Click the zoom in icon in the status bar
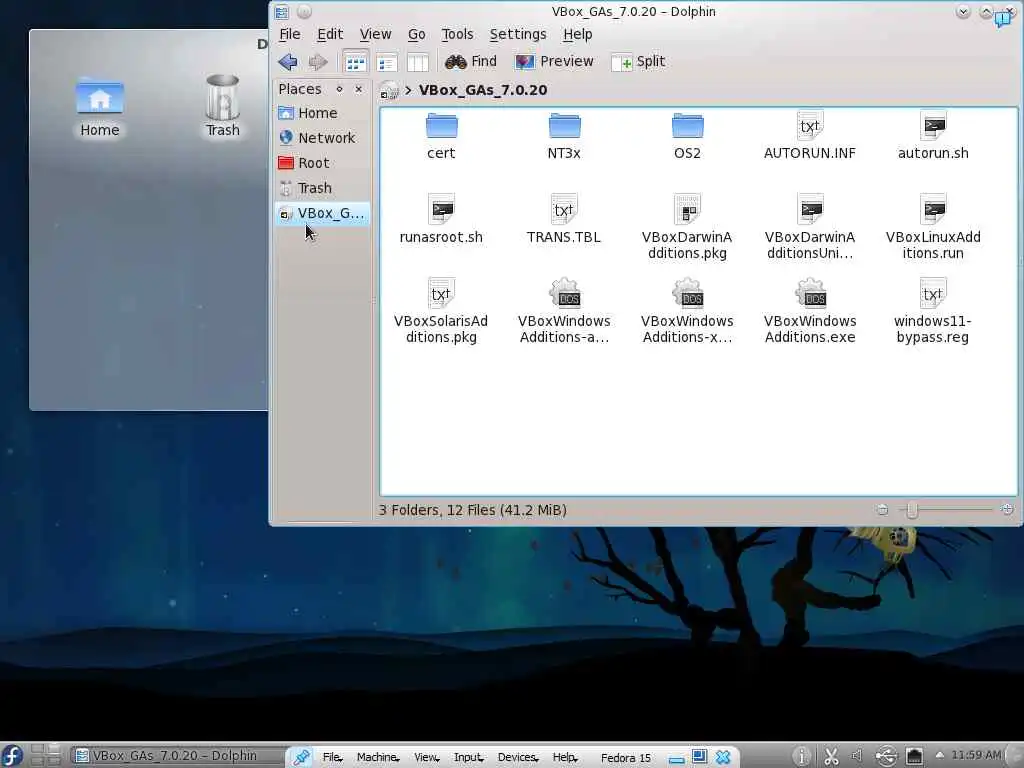 1007,509
